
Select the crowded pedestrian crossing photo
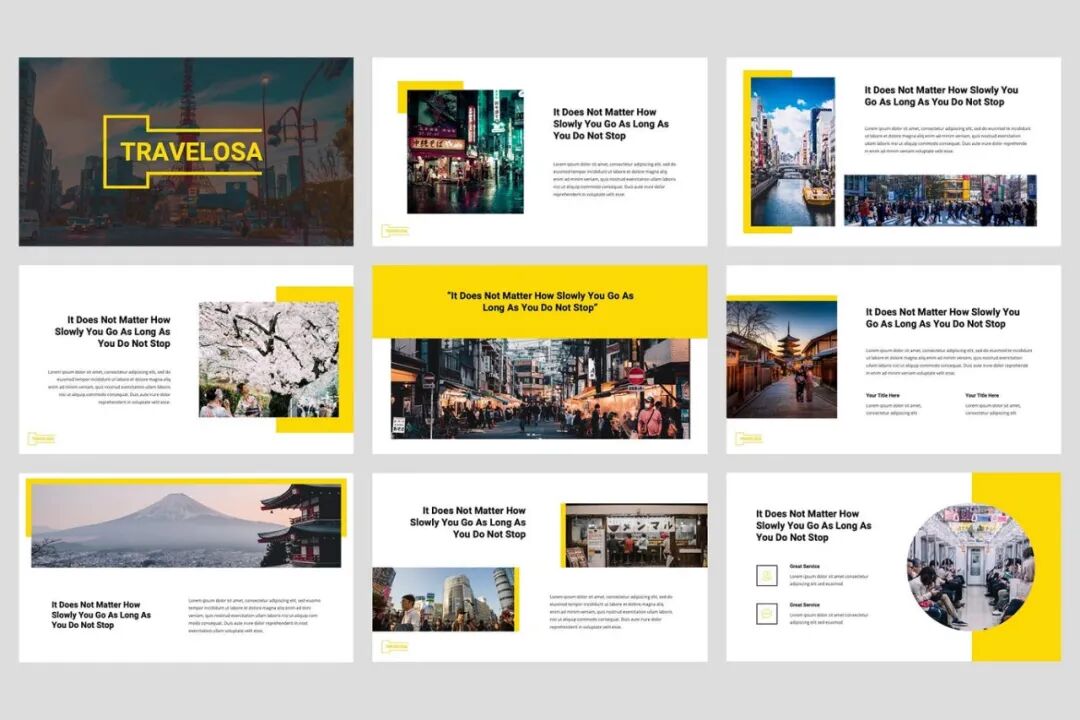[x=940, y=200]
